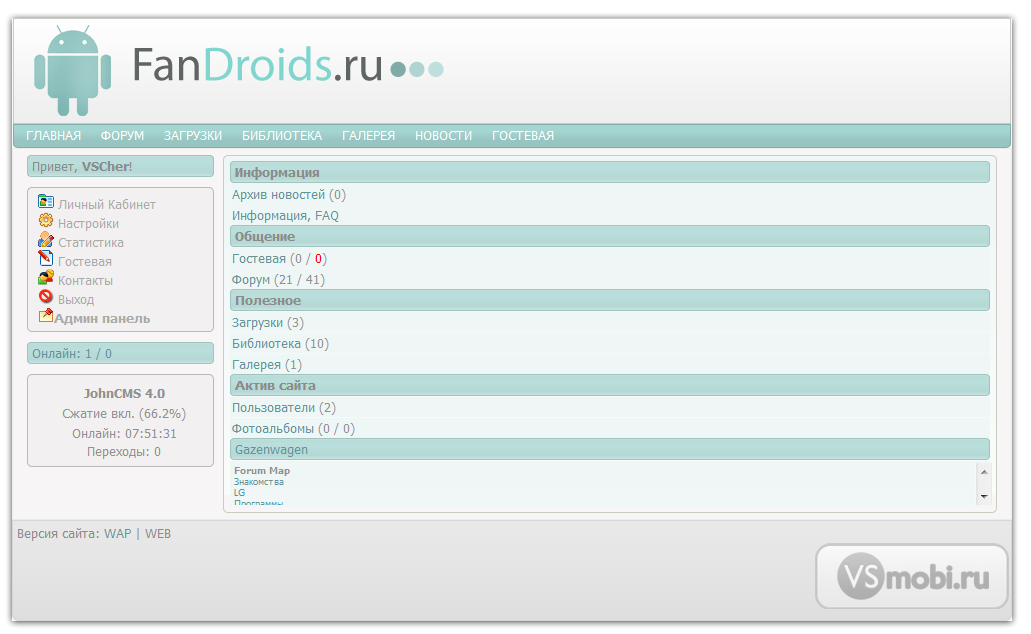1031x634 pixels.
Task: Open the sidebar Гостевая link
Action: coord(85,262)
